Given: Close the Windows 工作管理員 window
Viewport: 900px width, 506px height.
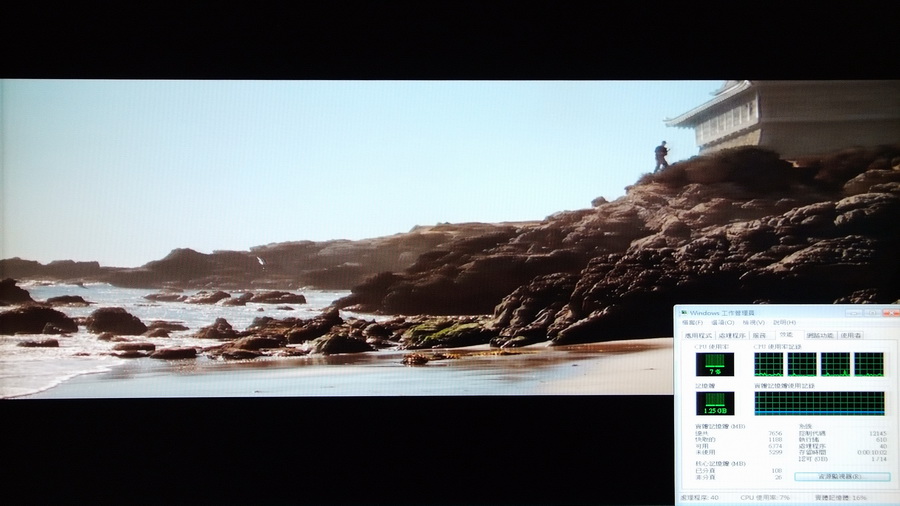Looking at the screenshot, I should click(891, 313).
